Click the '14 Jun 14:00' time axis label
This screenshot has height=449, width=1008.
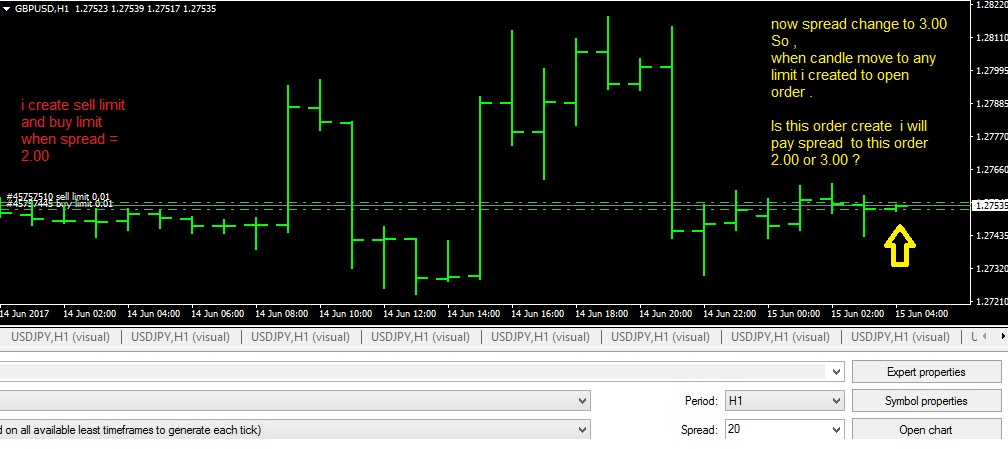click(474, 314)
